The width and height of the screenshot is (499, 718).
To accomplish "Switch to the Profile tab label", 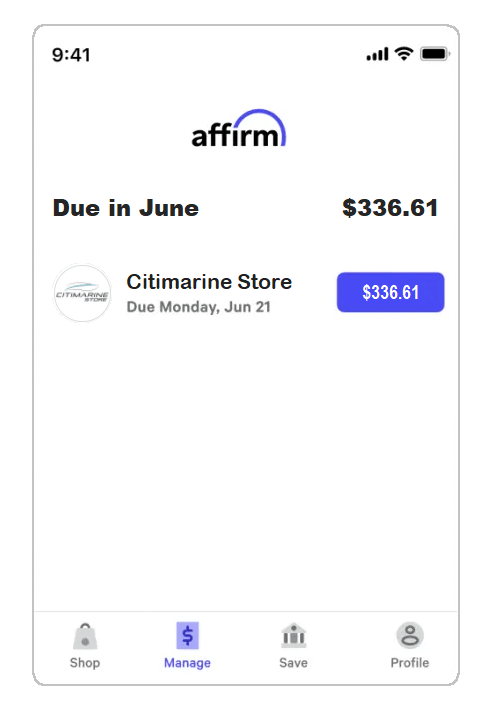I will pyautogui.click(x=410, y=663).
